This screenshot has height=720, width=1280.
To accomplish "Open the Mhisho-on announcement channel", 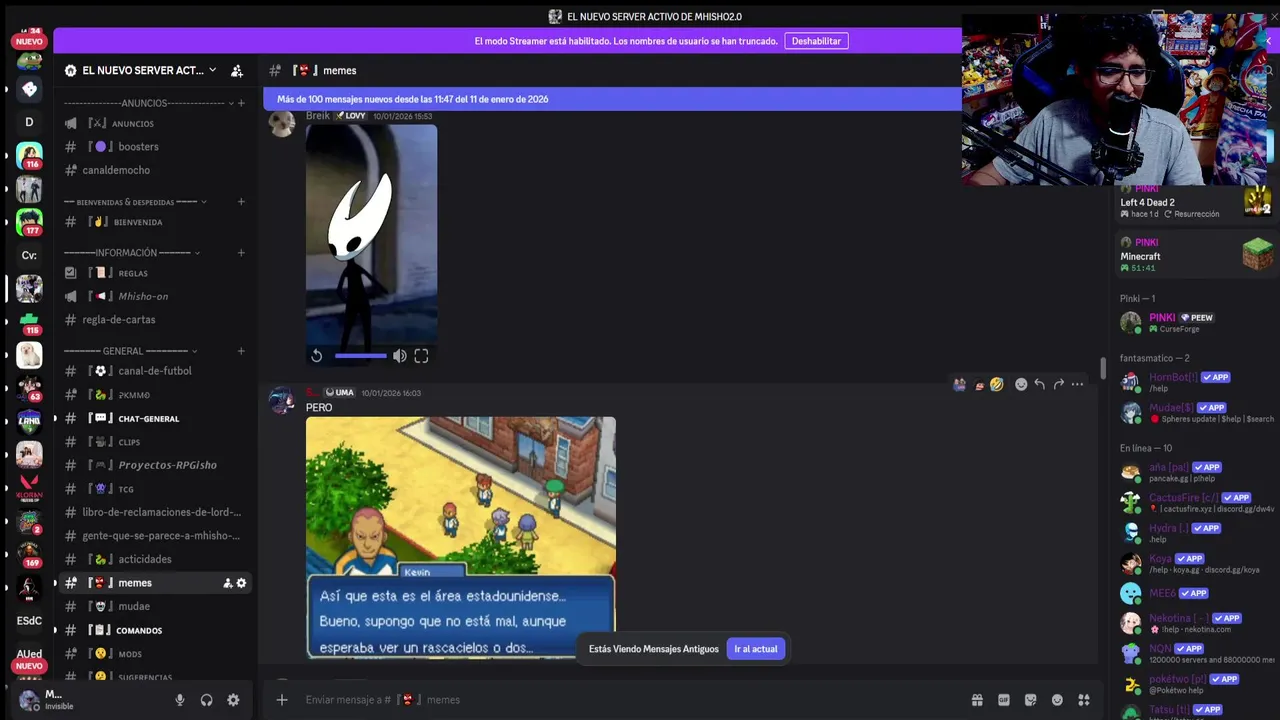I will coord(153,297).
